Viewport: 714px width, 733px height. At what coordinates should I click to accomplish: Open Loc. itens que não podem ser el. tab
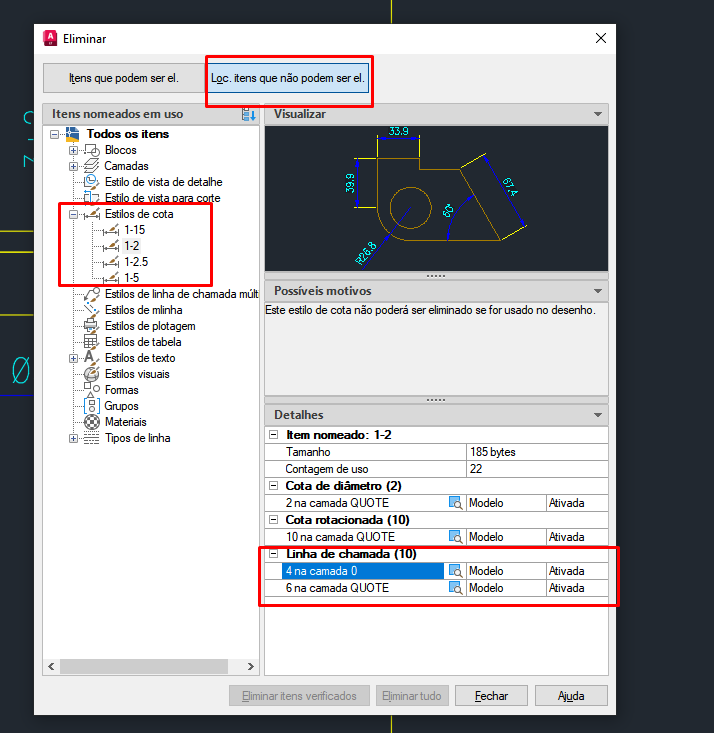click(x=288, y=78)
